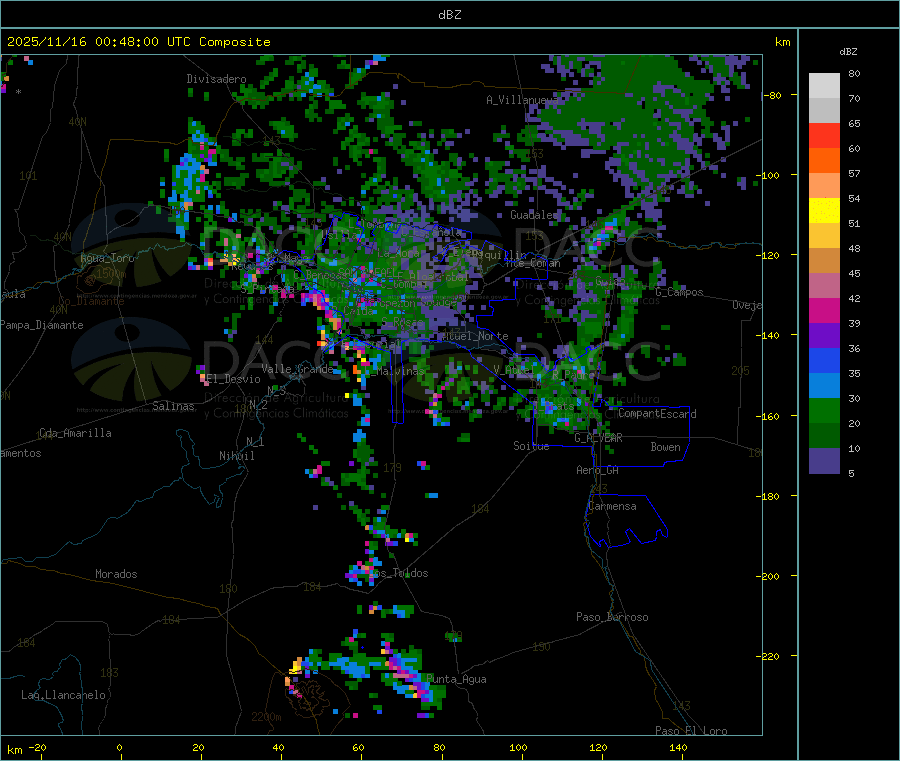Click the Nihuil map label
Image resolution: width=900 pixels, height=761 pixels.
tap(236, 456)
